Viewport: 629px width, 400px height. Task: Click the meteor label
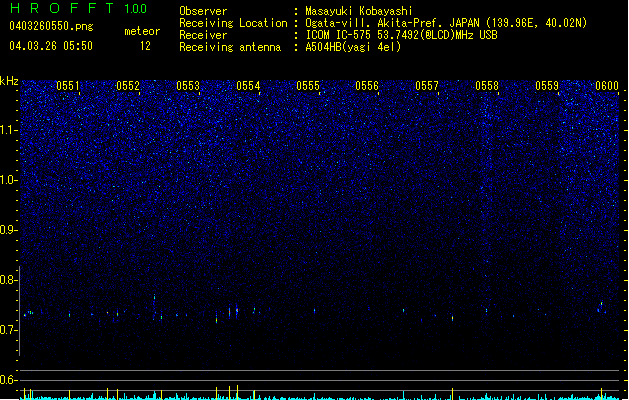[x=142, y=31]
